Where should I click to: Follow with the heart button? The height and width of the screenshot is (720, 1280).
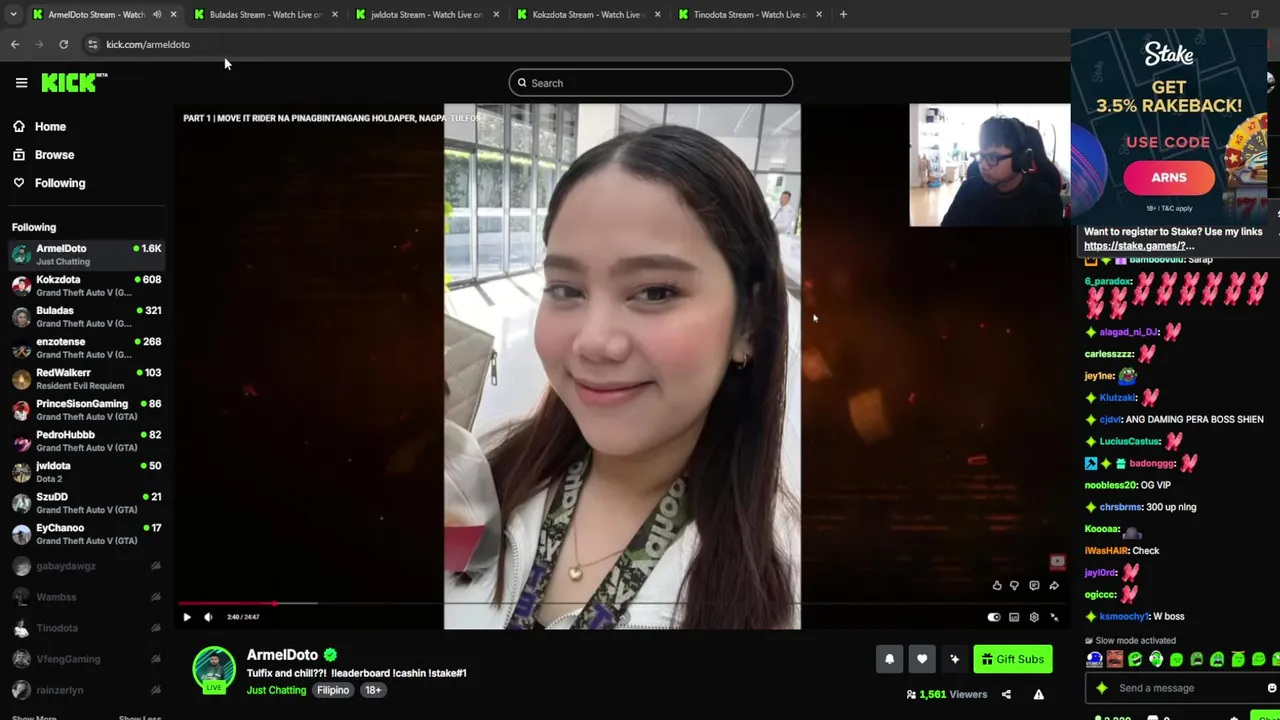coord(922,659)
